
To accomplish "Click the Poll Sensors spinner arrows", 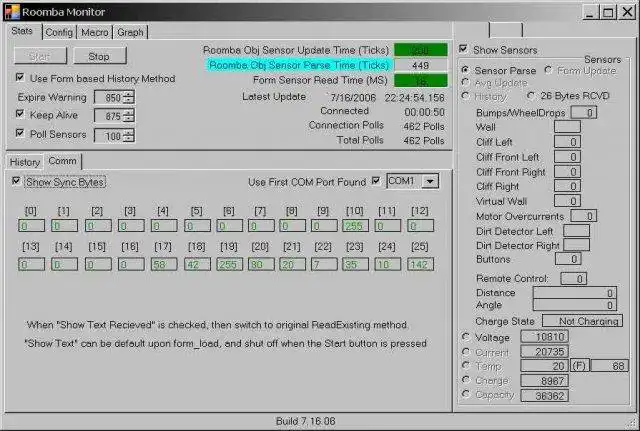I will pyautogui.click(x=129, y=136).
